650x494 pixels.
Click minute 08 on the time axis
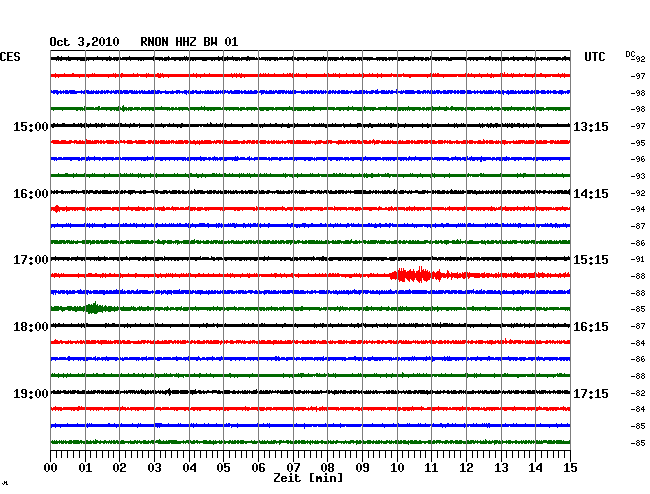327,468
